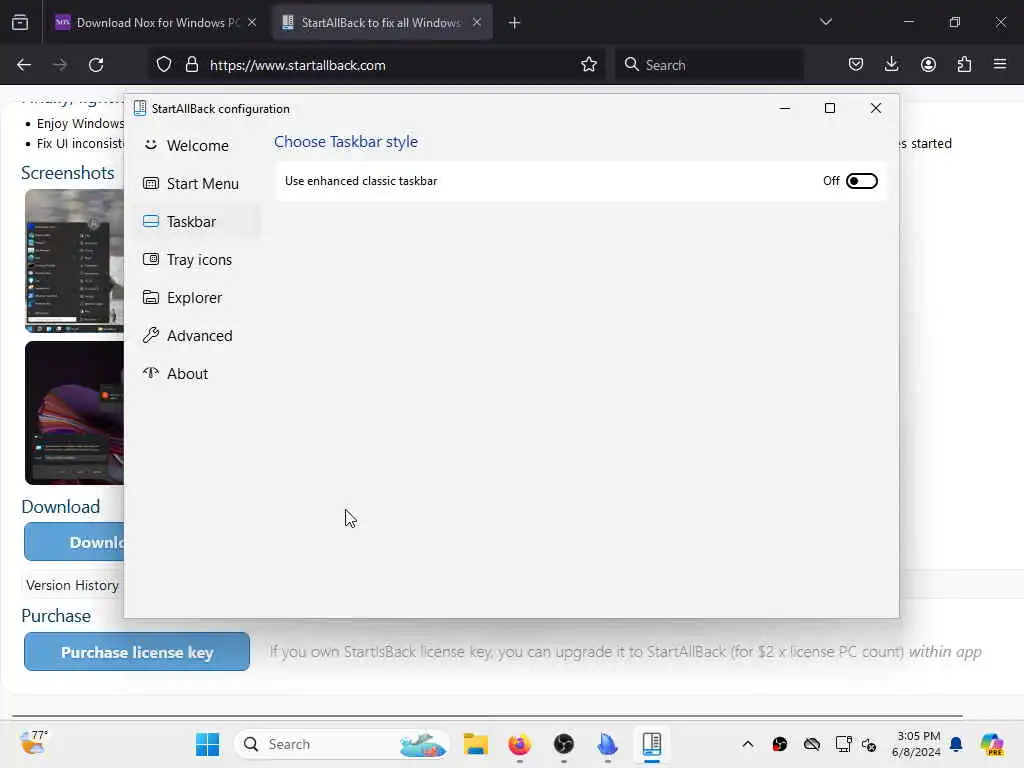Open the weather widget showing 77°

(x=33, y=744)
